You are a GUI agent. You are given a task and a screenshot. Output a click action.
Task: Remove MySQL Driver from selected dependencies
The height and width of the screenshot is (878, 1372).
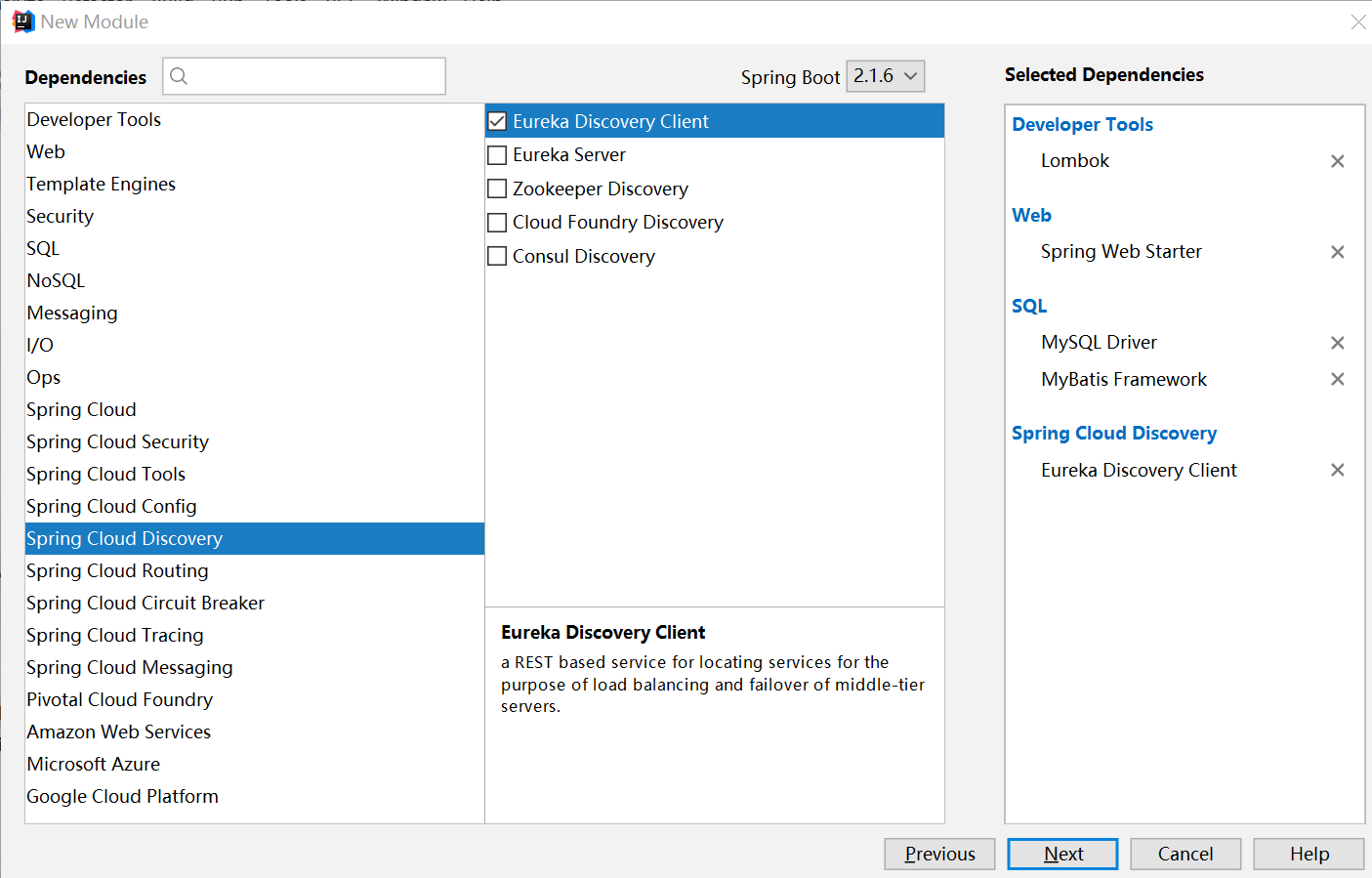click(1338, 343)
